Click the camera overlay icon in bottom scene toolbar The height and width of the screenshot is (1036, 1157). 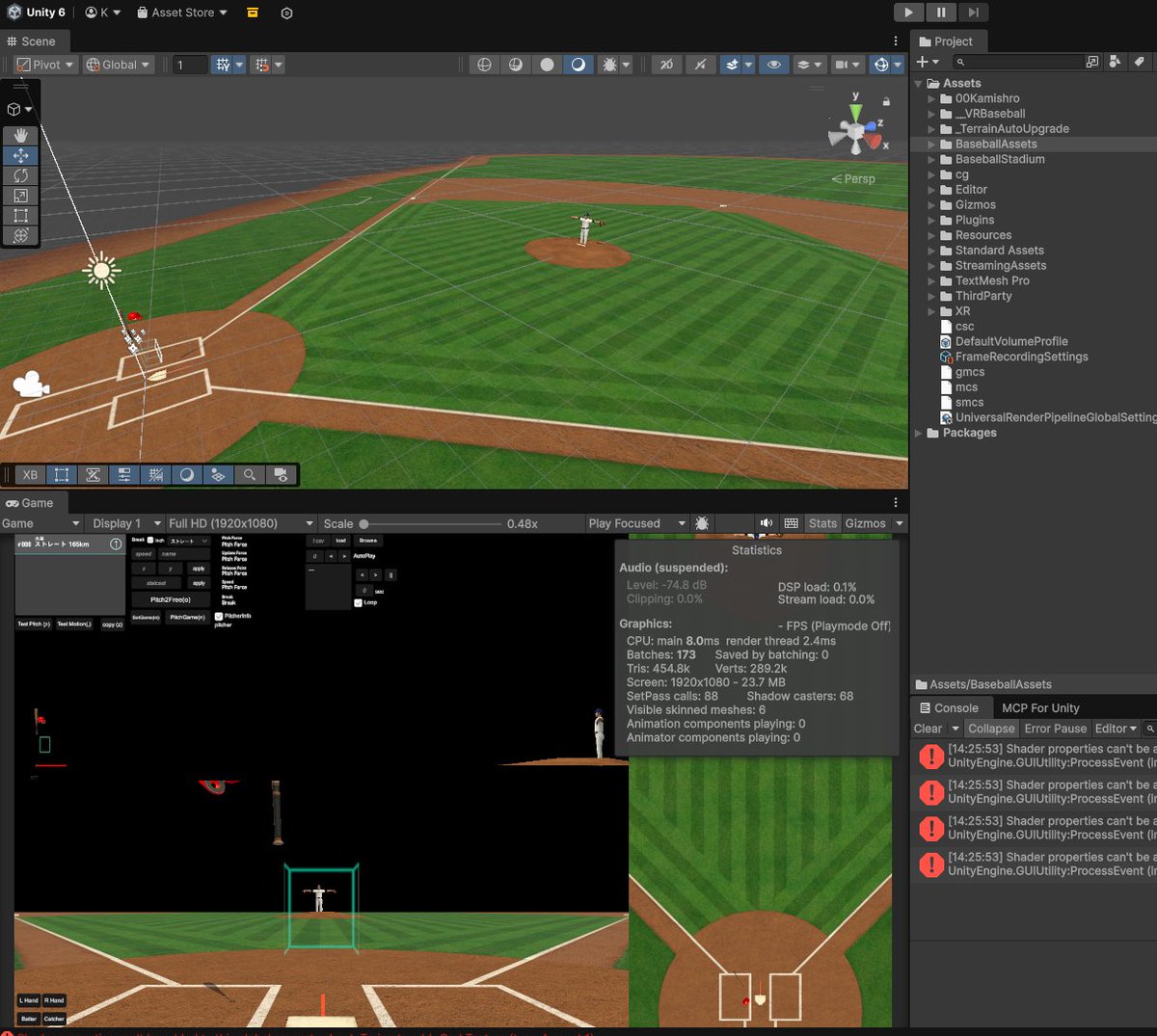pyautogui.click(x=281, y=474)
